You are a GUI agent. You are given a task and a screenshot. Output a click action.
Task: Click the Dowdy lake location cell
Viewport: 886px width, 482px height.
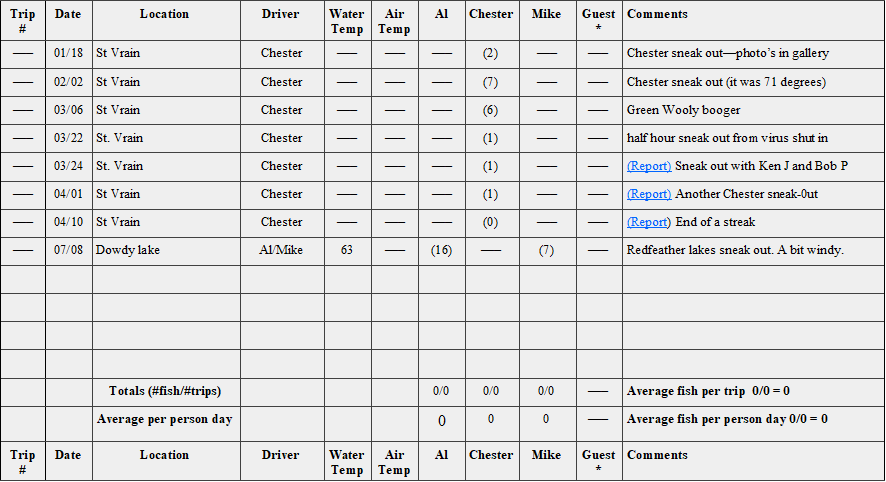(128, 250)
